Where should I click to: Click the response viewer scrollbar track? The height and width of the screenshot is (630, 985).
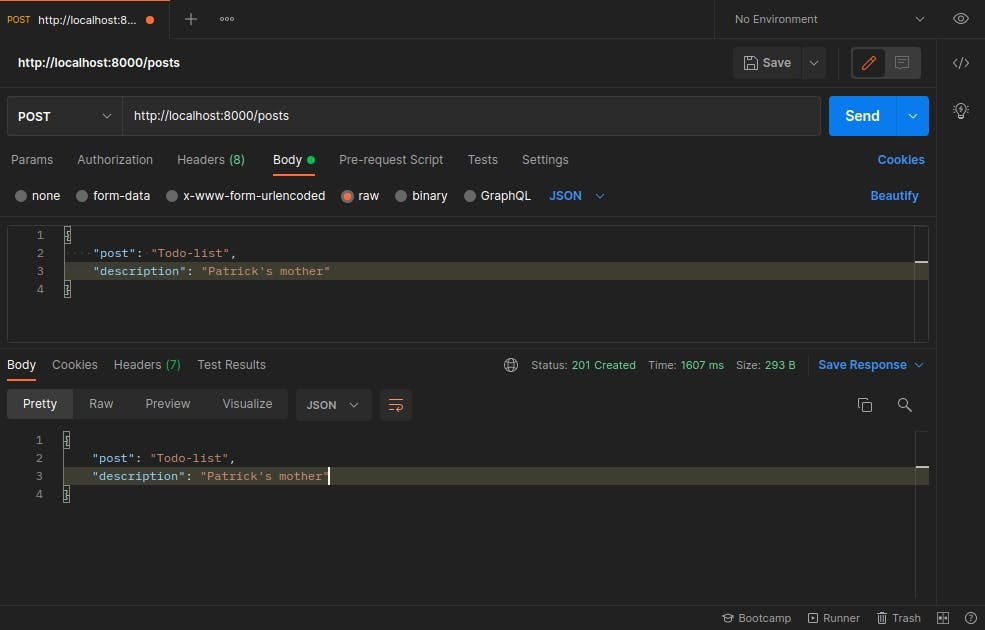pyautogui.click(x=922, y=515)
